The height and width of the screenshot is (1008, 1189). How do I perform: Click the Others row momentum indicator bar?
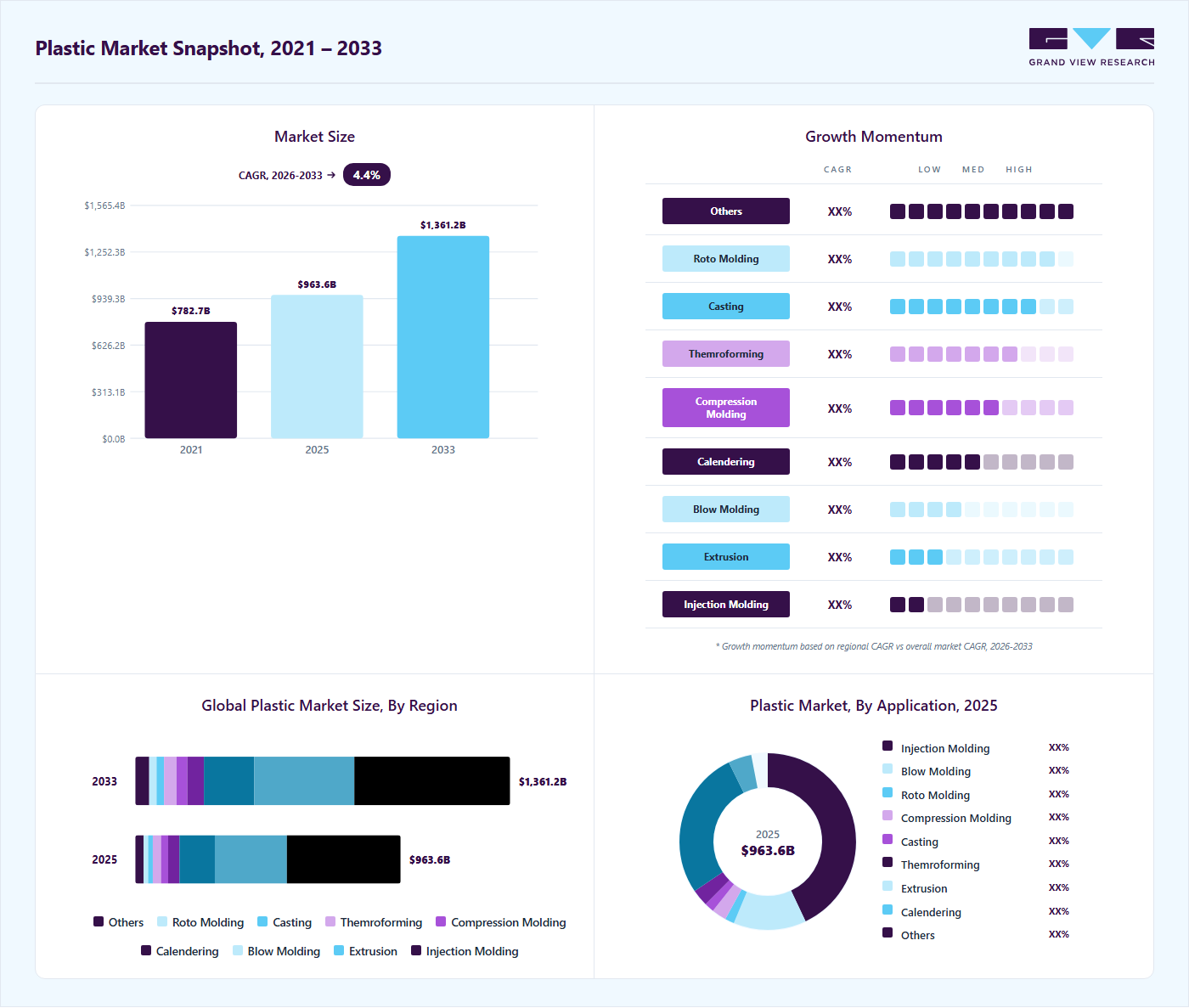(x=982, y=211)
